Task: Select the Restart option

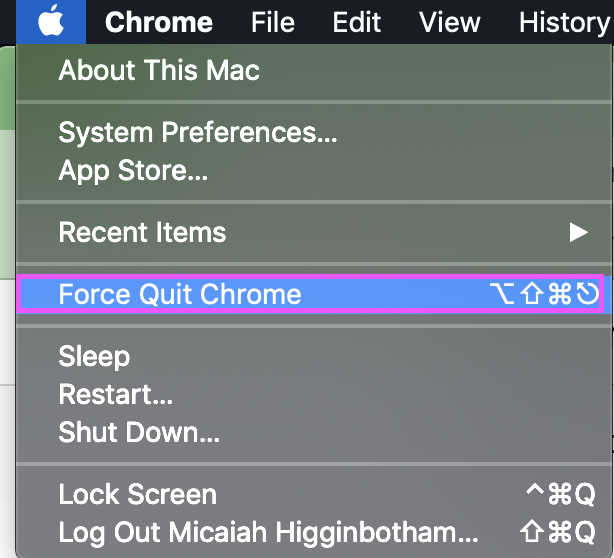Action: 116,394
